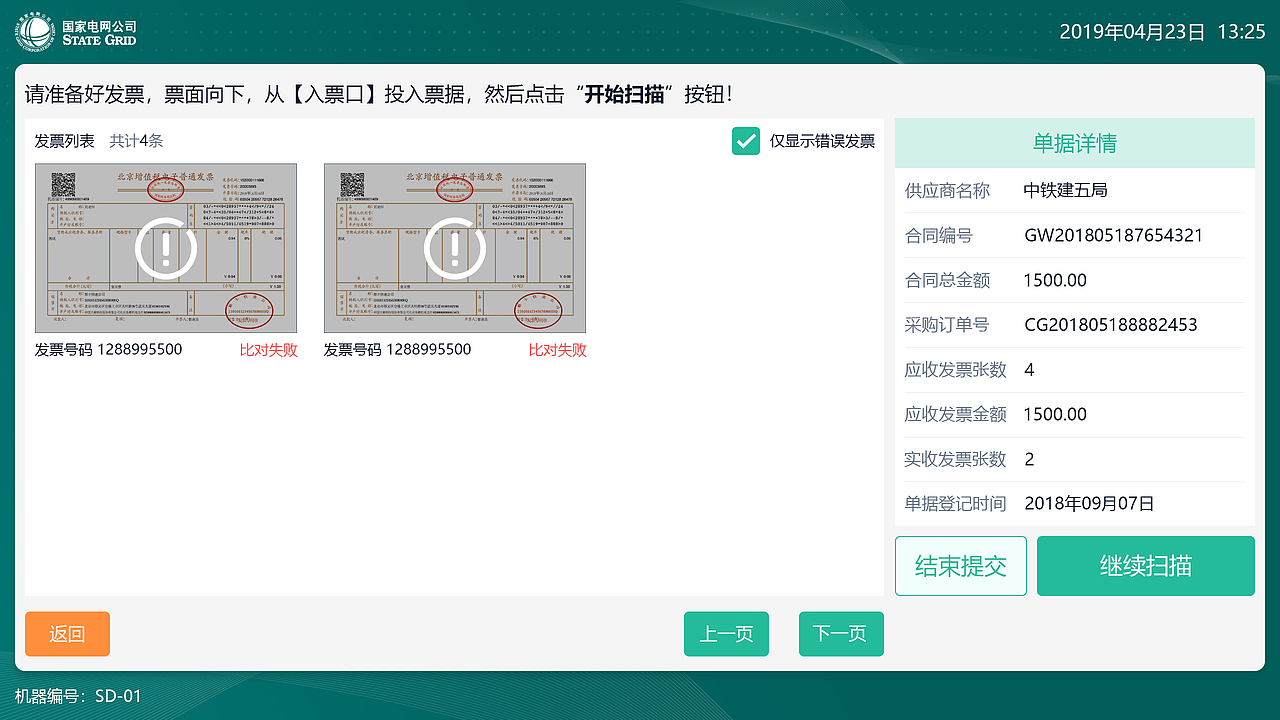
Task: Go to the previous page with 上一页
Action: point(726,633)
